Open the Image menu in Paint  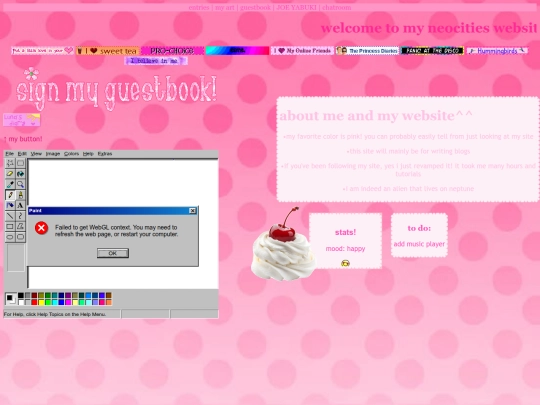tap(53, 154)
